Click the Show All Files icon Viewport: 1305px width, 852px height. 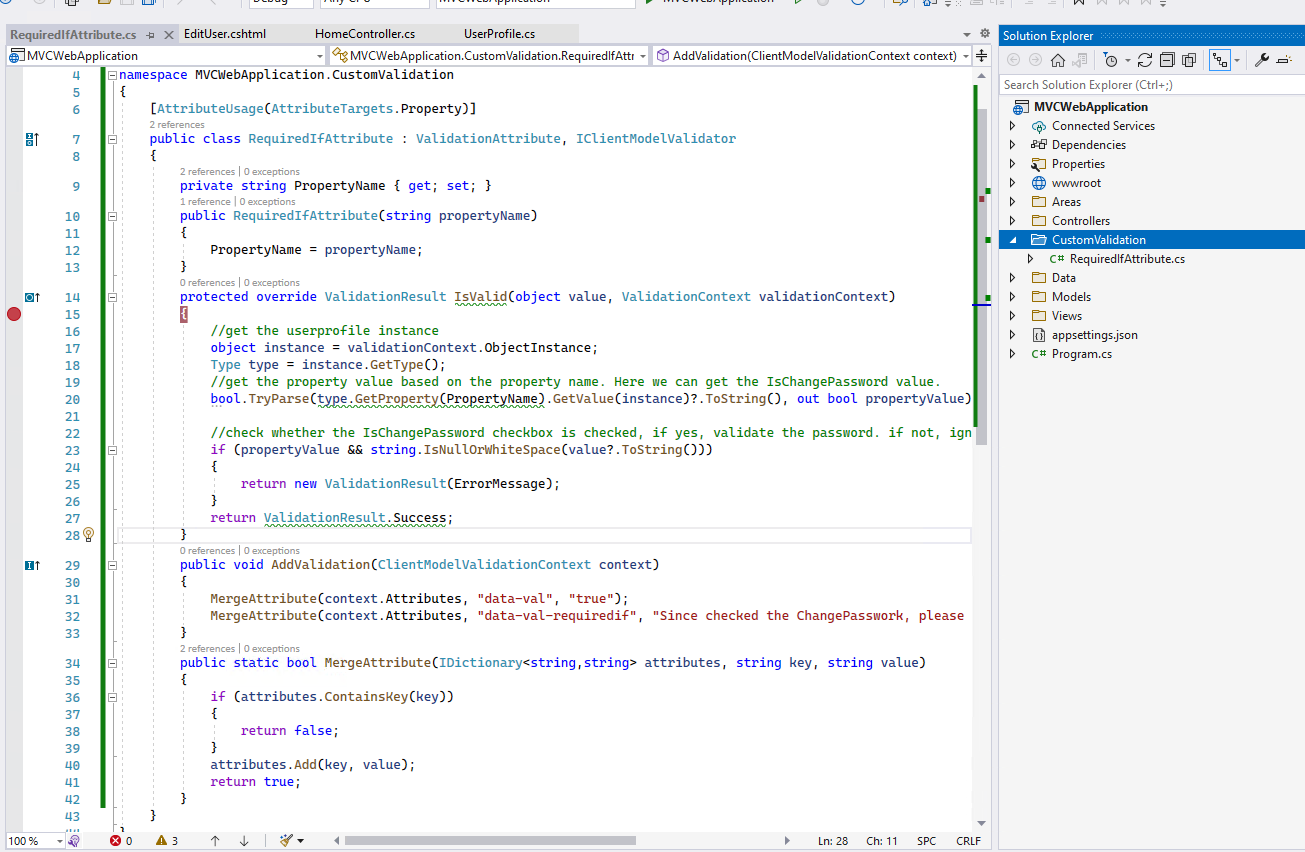[1187, 60]
